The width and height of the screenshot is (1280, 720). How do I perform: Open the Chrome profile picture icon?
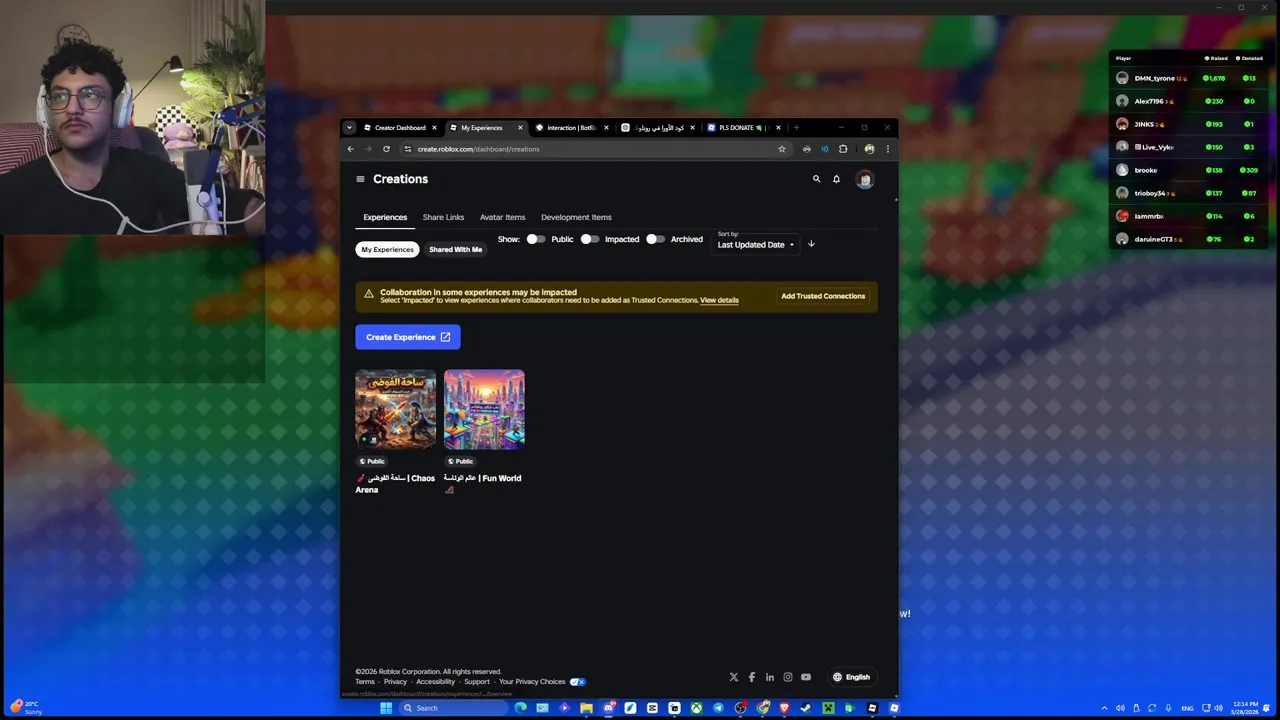869,149
